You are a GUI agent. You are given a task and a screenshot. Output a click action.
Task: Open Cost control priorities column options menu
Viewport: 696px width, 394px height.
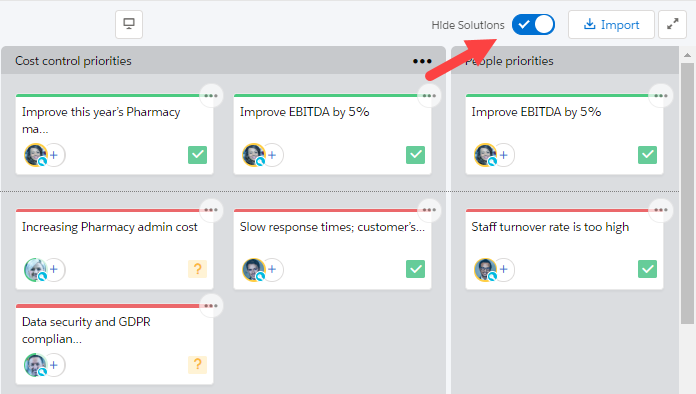tap(422, 61)
